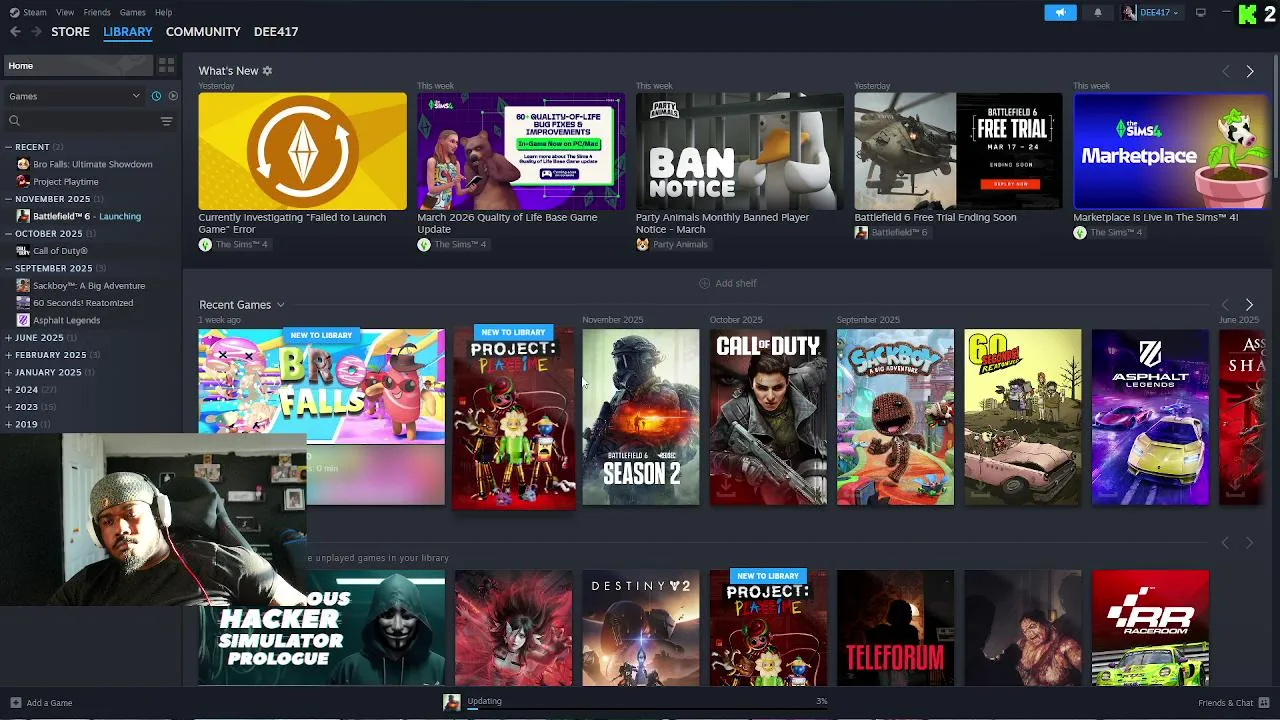Click the Add shelf button
The image size is (1280, 720).
pos(727,284)
